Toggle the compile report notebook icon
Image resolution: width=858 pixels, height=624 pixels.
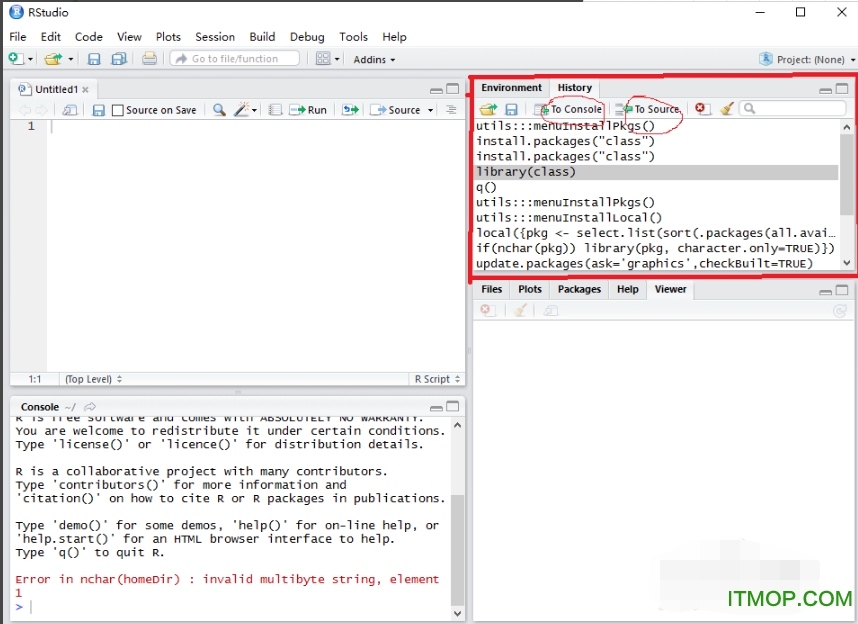coord(274,110)
